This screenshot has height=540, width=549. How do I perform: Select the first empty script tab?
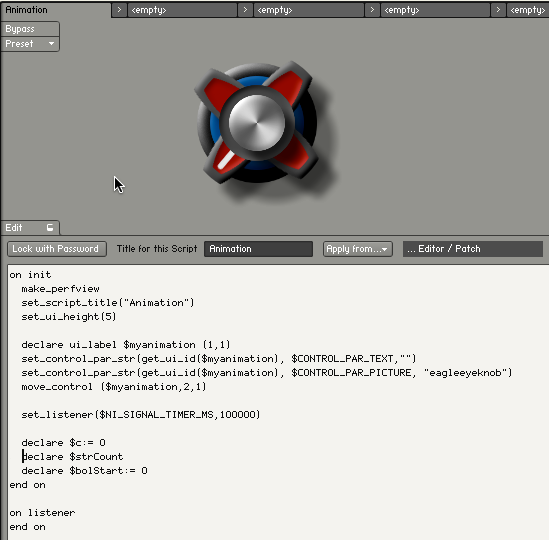coord(182,10)
